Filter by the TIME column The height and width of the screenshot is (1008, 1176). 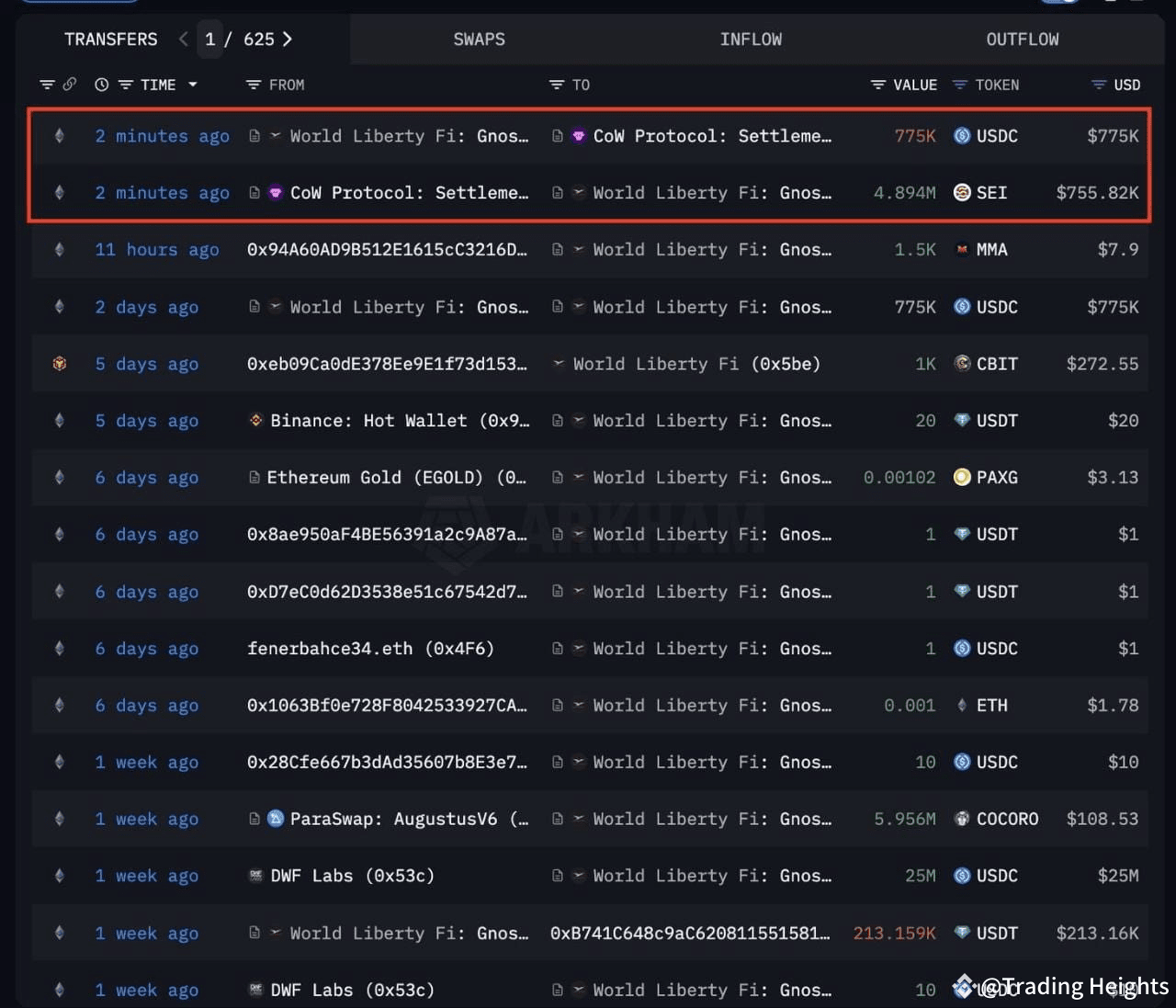[x=126, y=85]
